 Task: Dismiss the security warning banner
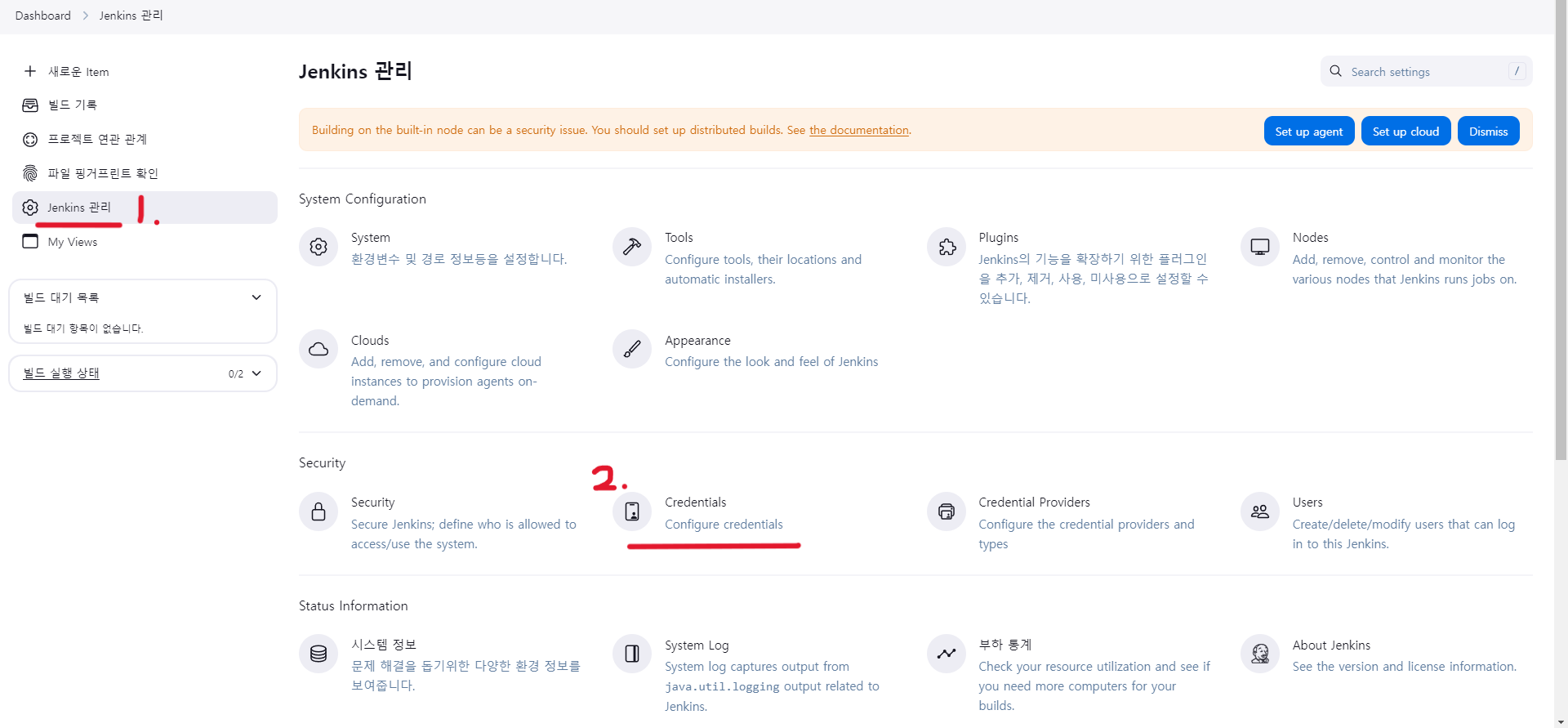pos(1488,131)
